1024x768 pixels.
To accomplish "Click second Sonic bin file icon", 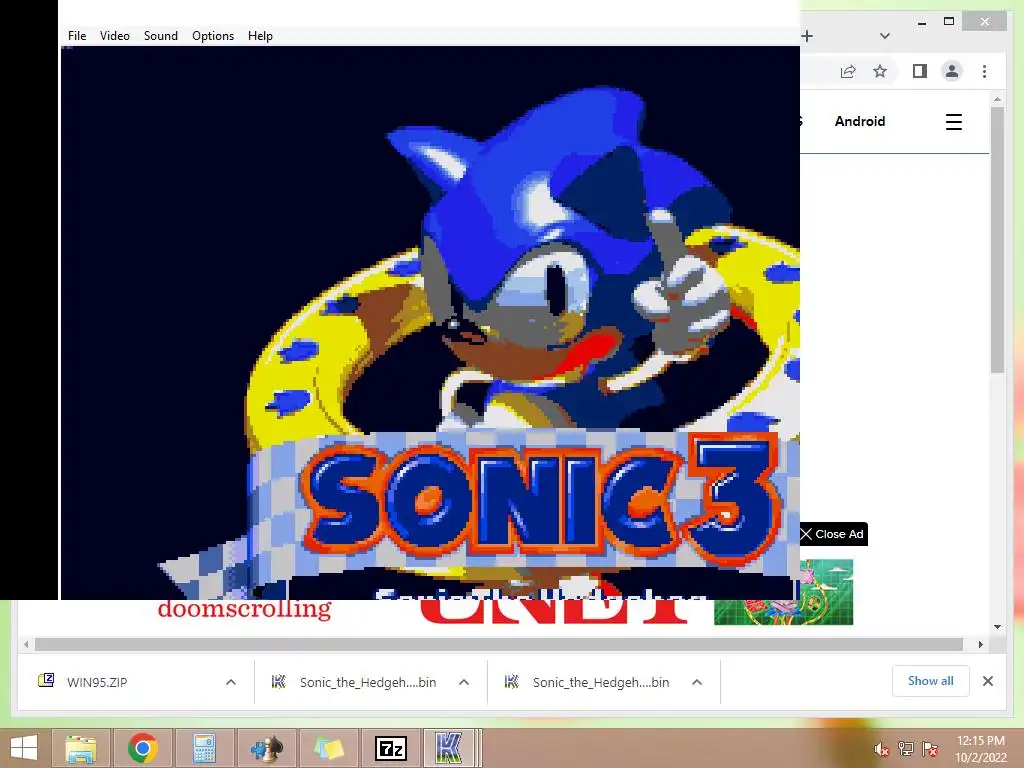I will 511,682.
